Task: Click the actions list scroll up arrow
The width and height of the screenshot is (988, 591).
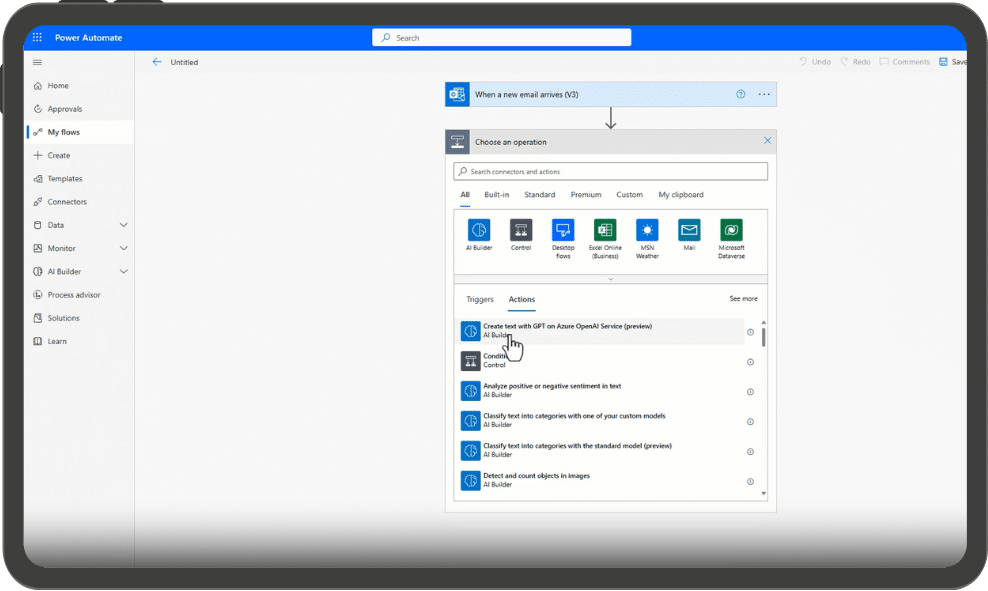Action: point(764,323)
